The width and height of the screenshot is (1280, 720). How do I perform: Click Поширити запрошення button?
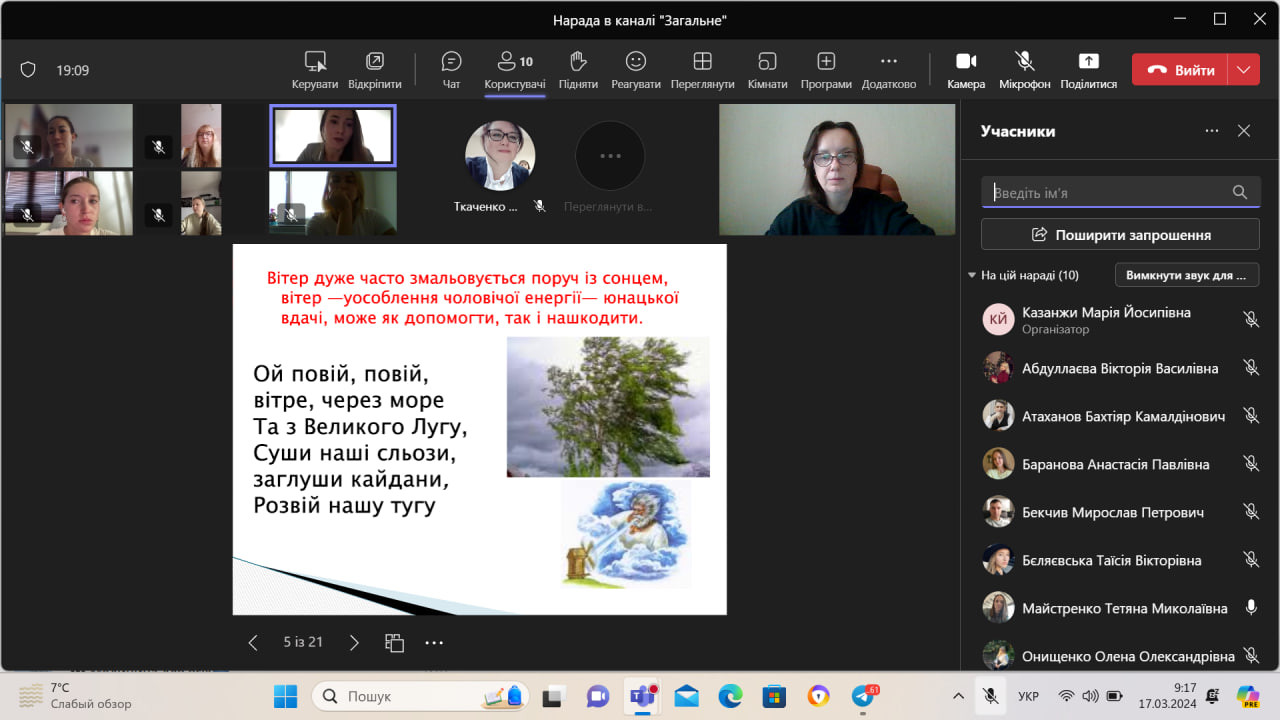click(1120, 235)
